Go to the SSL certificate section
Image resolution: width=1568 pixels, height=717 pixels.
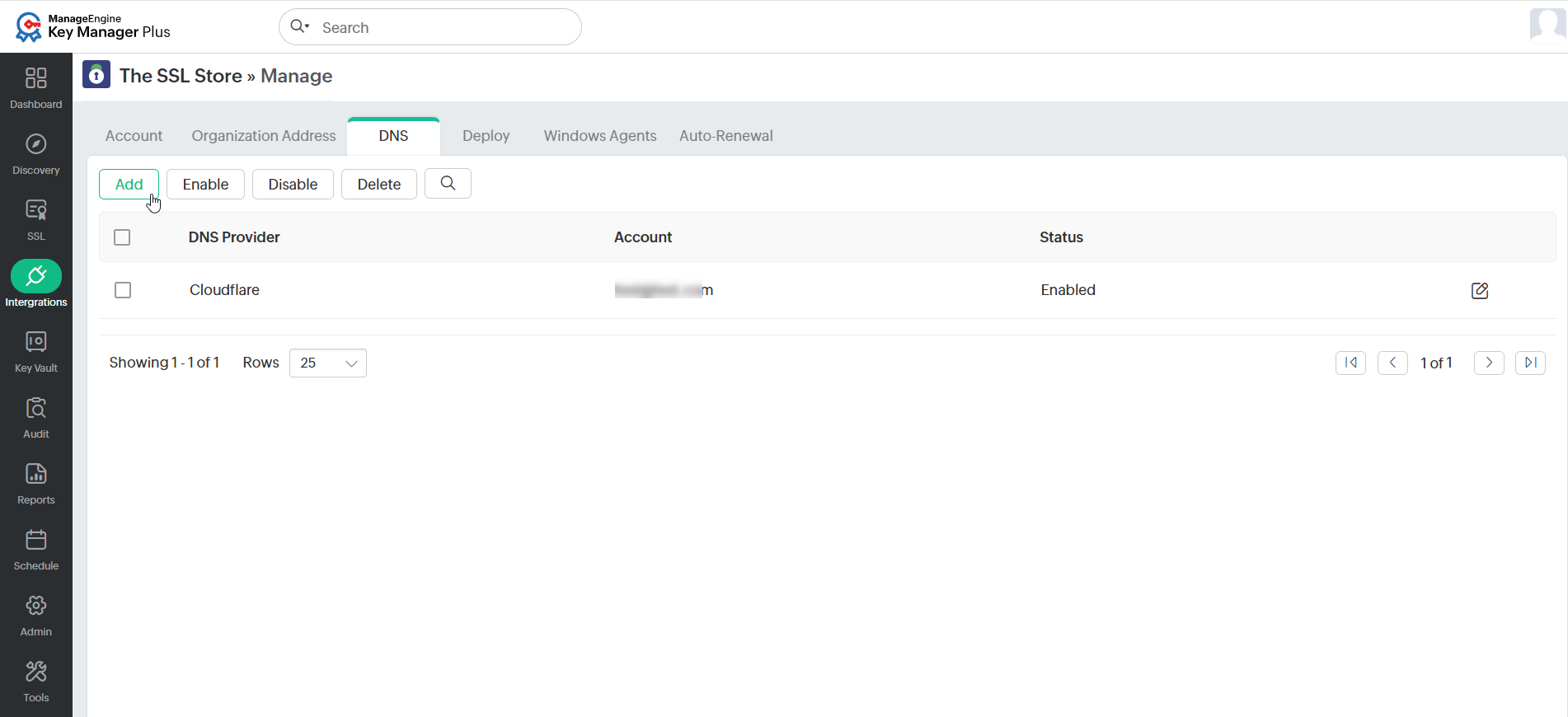35,210
